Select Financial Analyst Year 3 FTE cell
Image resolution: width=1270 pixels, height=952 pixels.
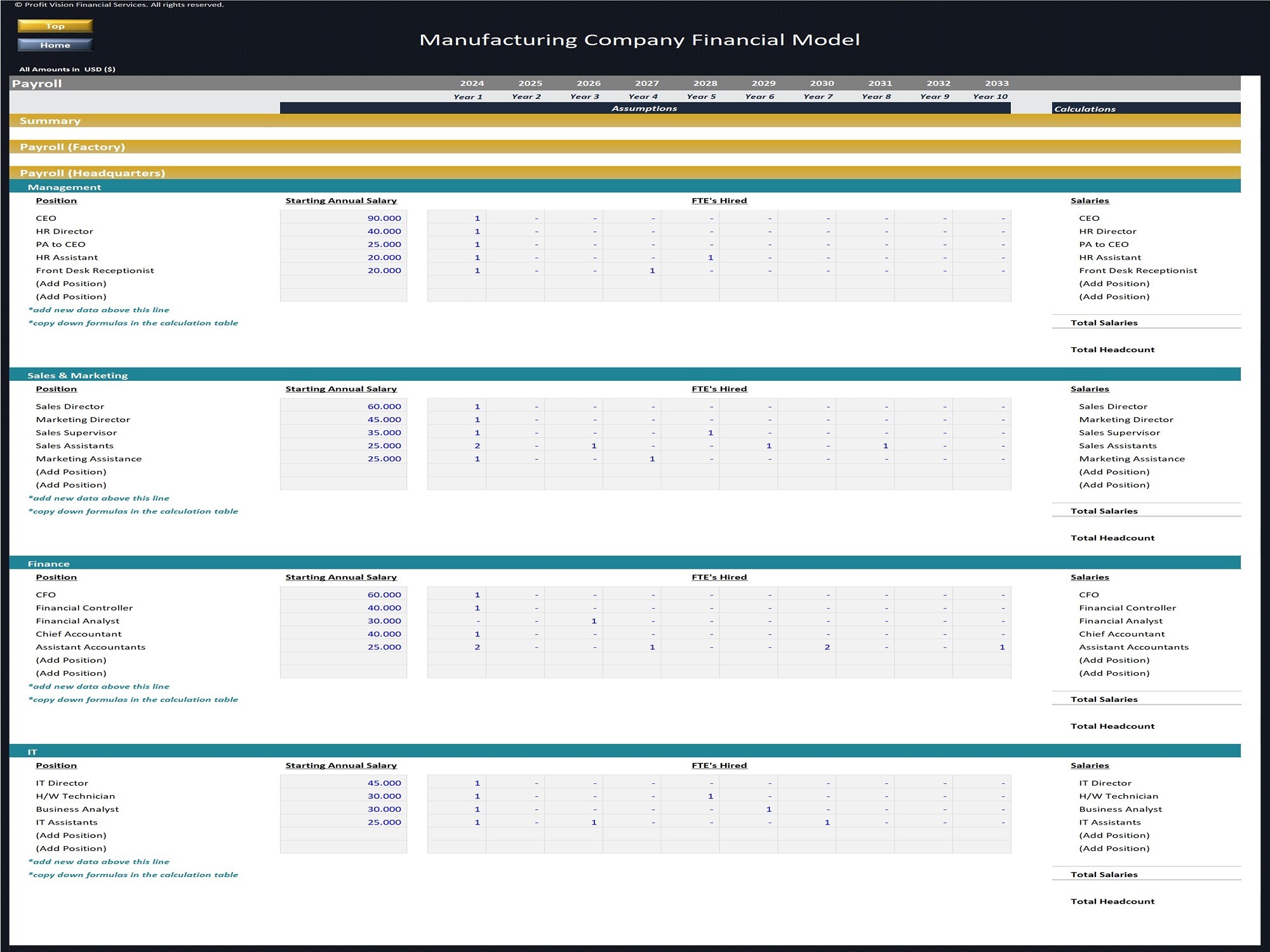pos(573,621)
